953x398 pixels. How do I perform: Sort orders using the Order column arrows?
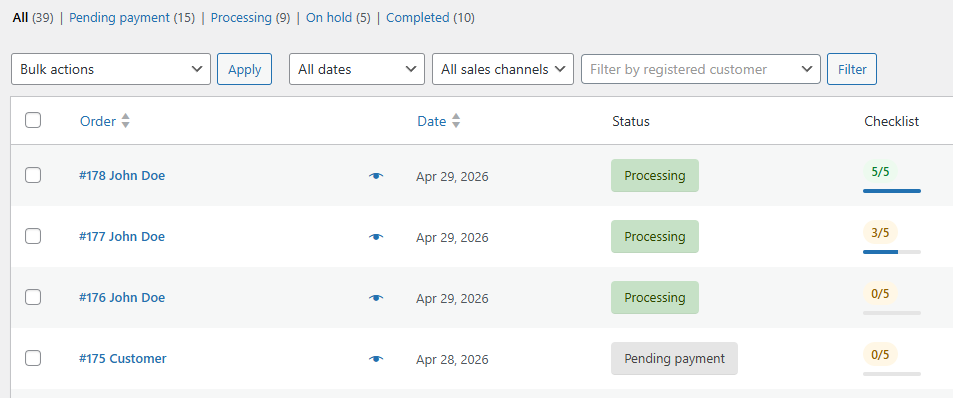point(125,121)
